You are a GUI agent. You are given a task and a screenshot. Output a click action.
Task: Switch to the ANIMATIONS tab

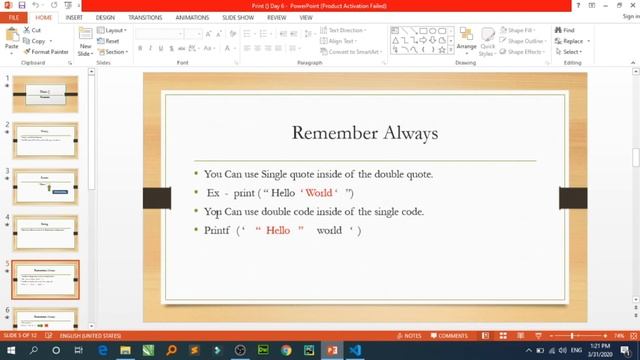[x=192, y=18]
